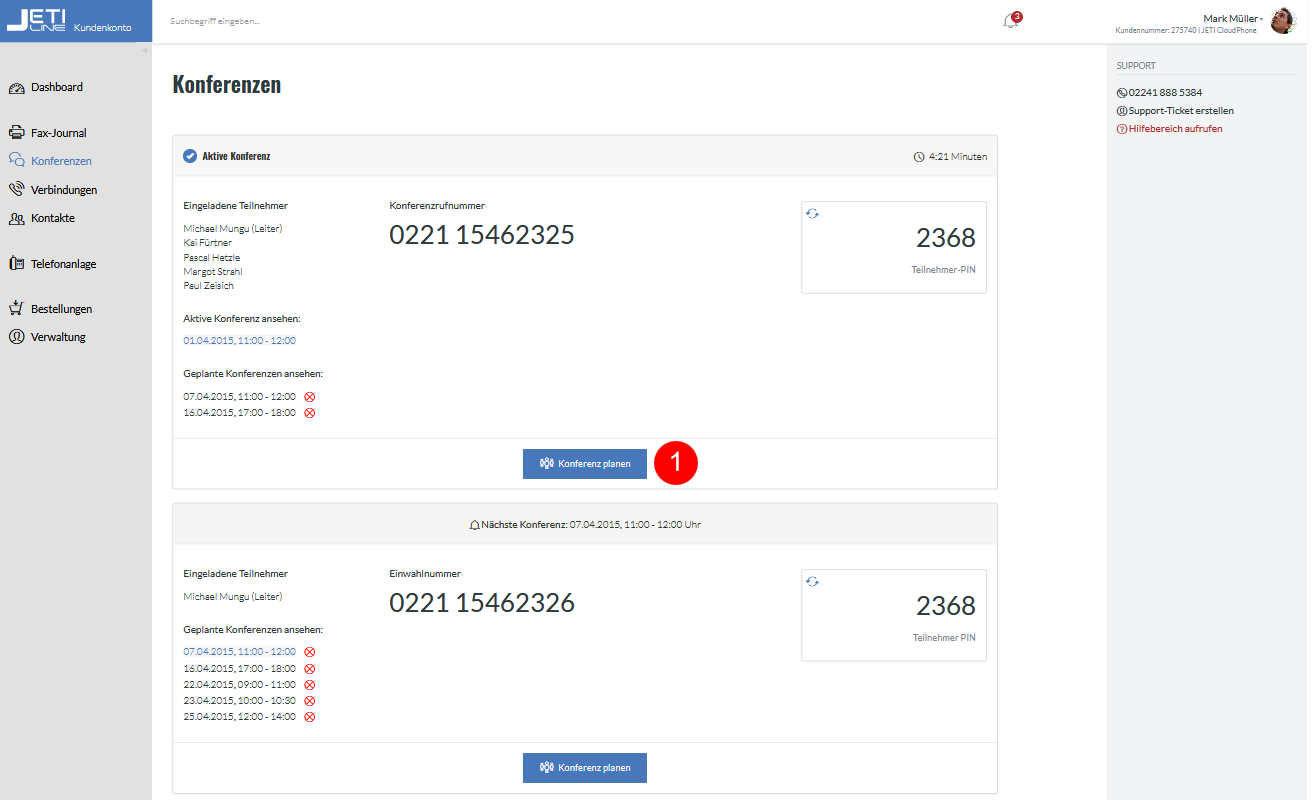Refresh the Teilnehmer PIN in the next conference
This screenshot has width=1312, height=800.
point(812,582)
